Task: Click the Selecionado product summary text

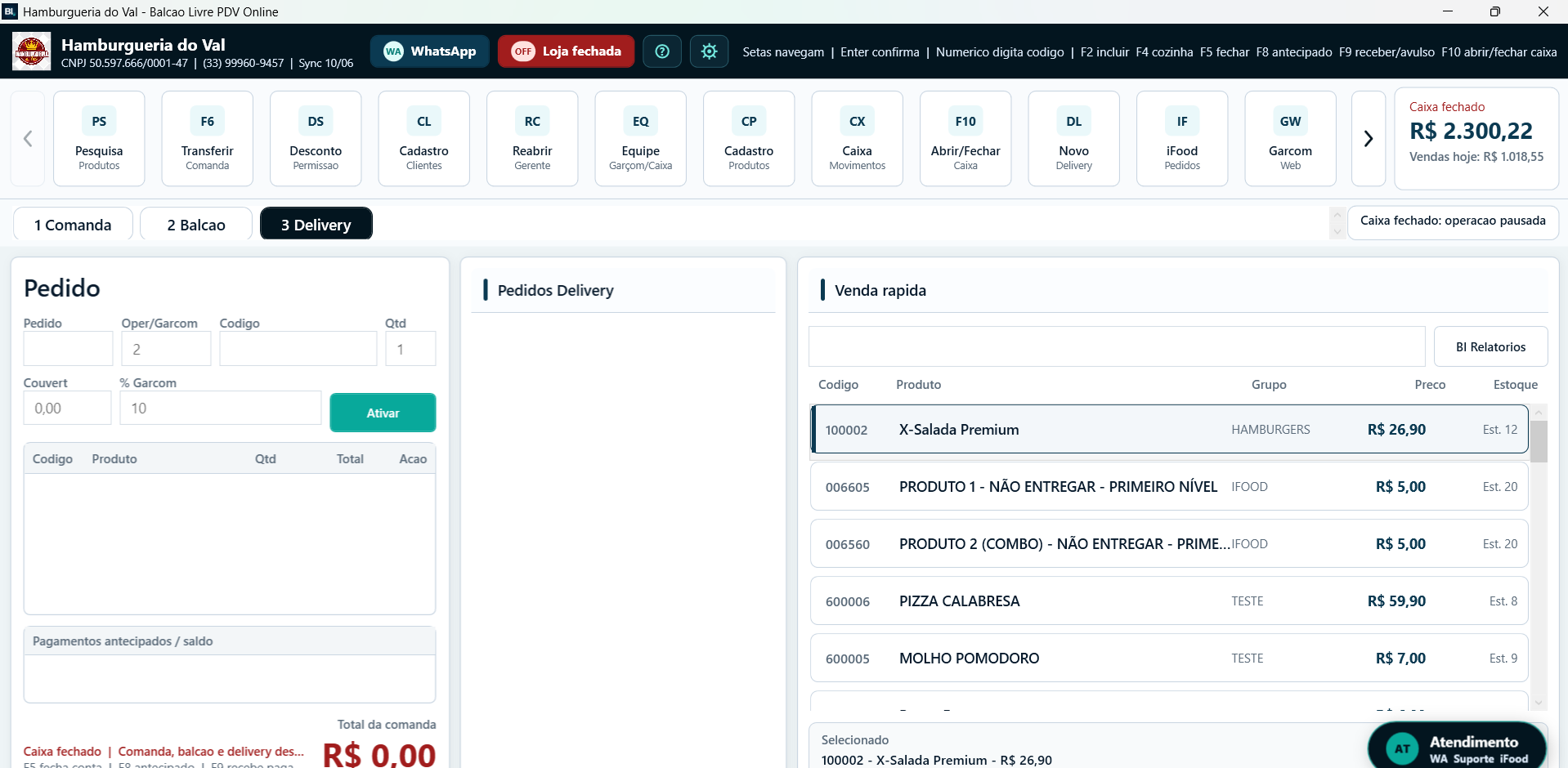Action: point(936,760)
